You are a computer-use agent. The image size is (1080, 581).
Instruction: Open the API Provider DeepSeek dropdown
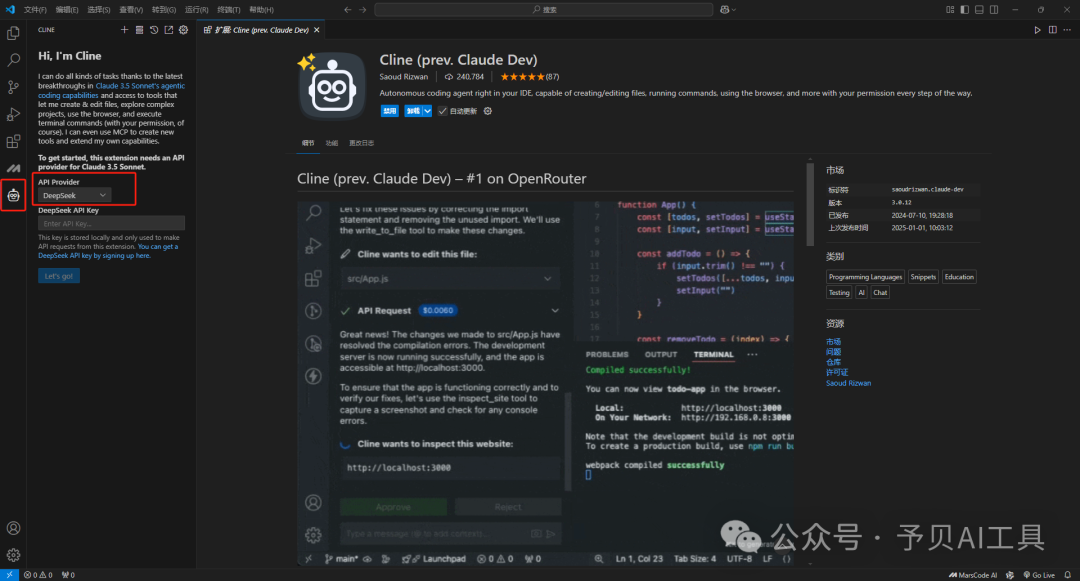tap(74, 196)
